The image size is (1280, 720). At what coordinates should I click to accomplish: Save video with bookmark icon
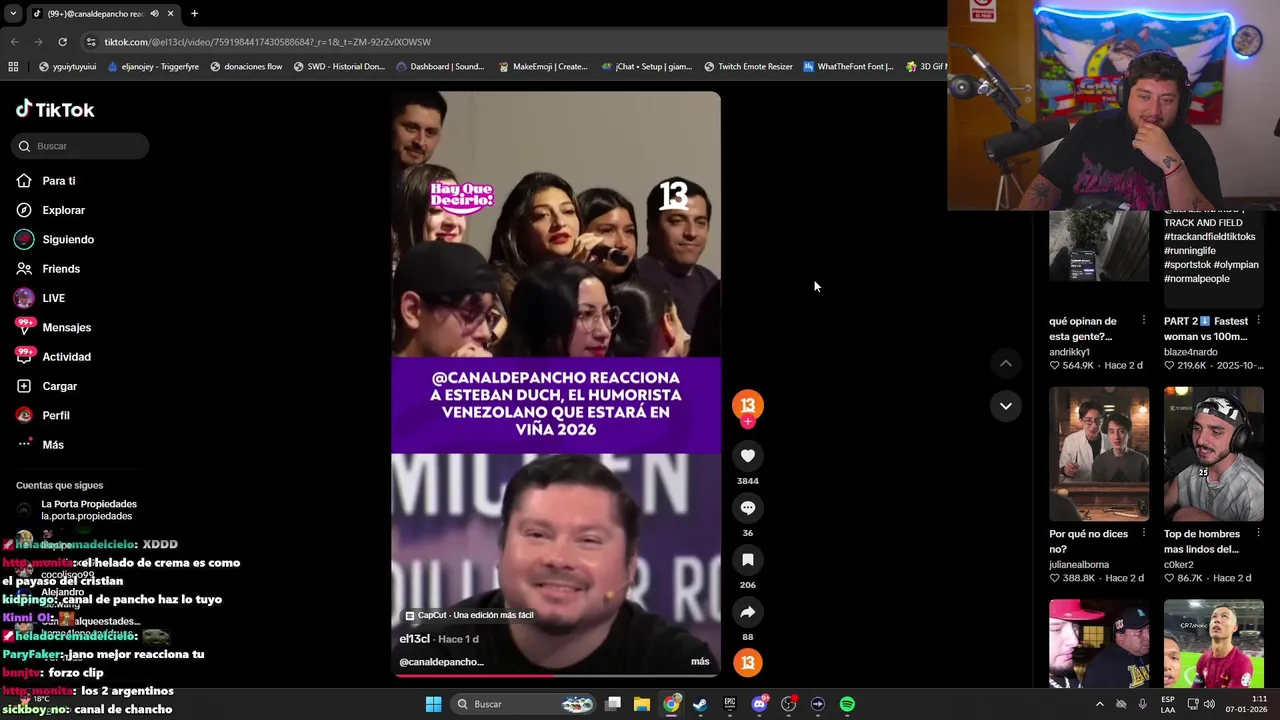pyautogui.click(x=747, y=560)
